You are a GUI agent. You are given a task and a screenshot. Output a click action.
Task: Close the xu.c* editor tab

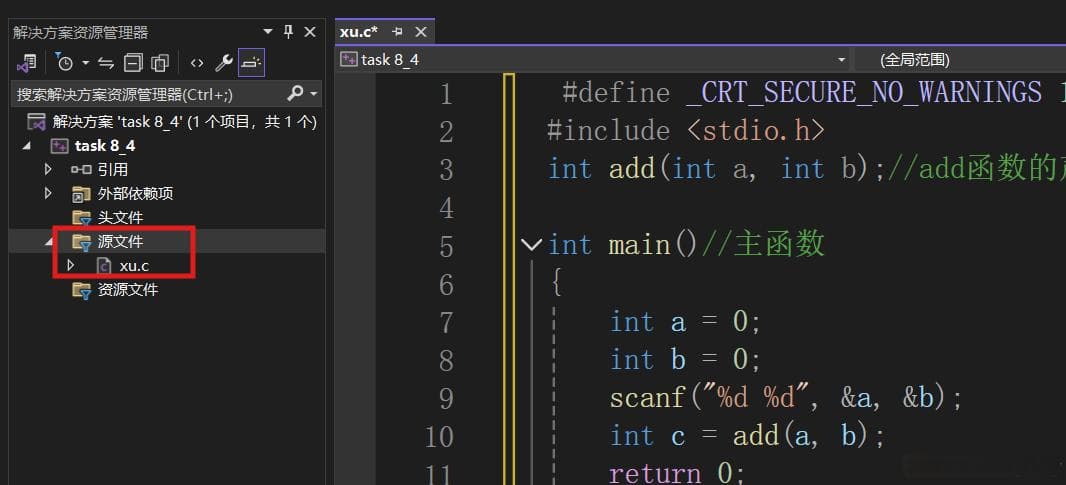[421, 32]
